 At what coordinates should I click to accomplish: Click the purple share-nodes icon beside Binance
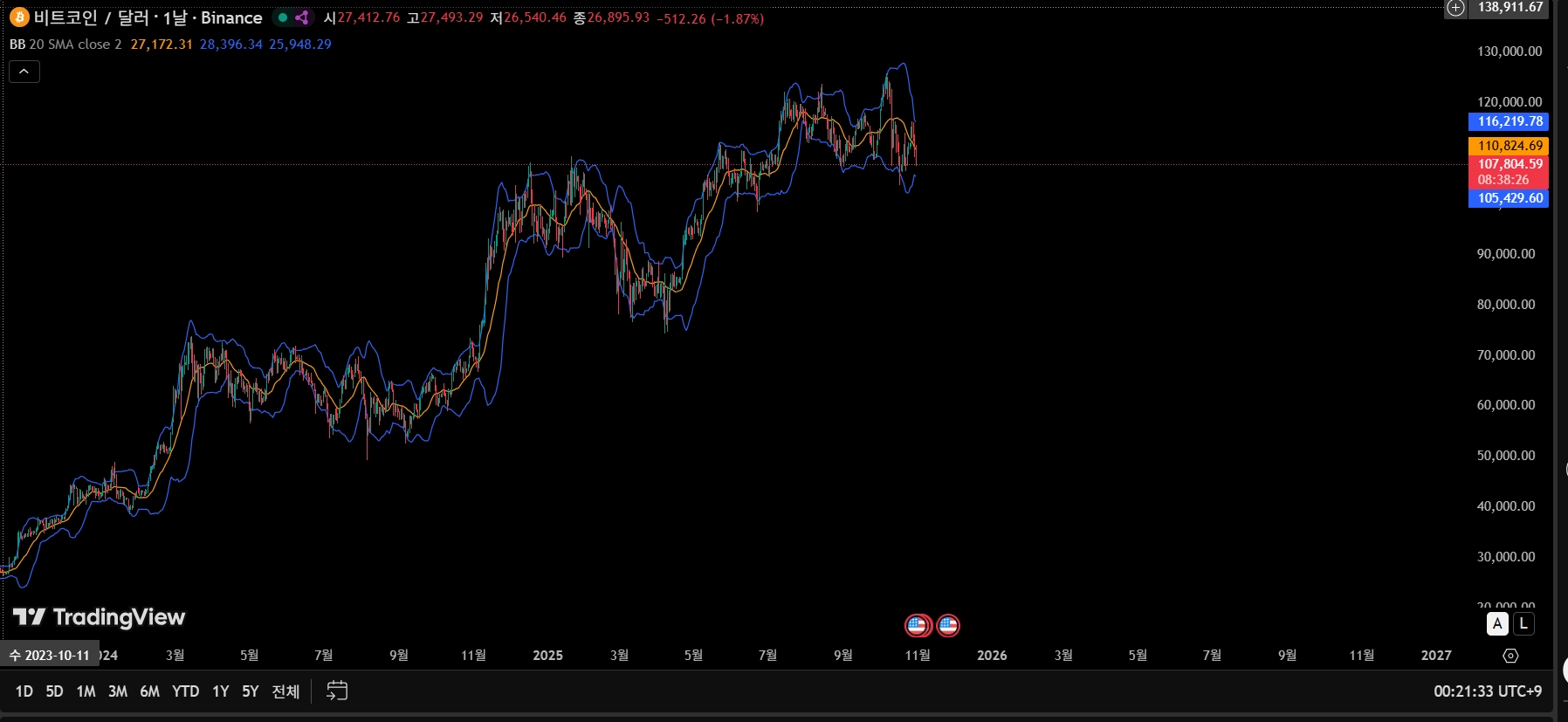coord(302,17)
